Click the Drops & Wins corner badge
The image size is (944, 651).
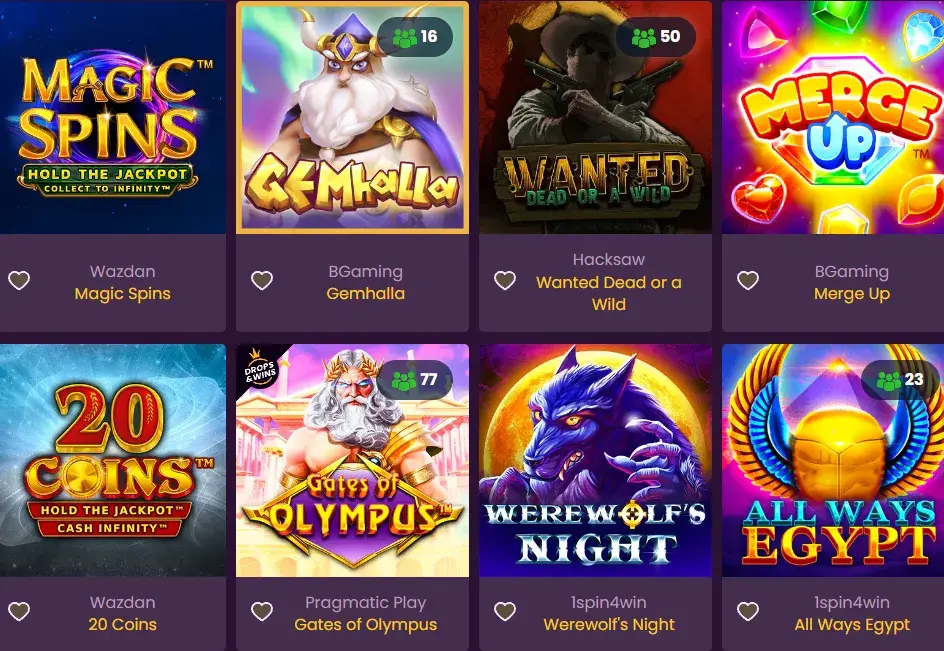pyautogui.click(x=259, y=369)
